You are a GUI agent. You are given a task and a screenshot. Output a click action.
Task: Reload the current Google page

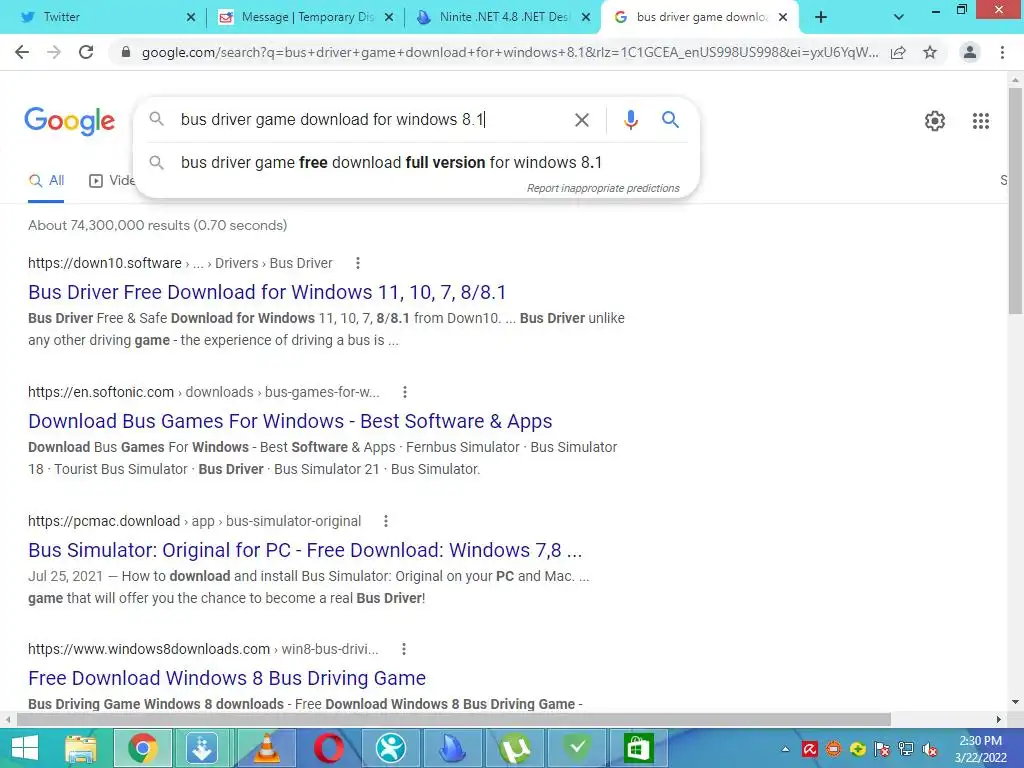tap(86, 52)
